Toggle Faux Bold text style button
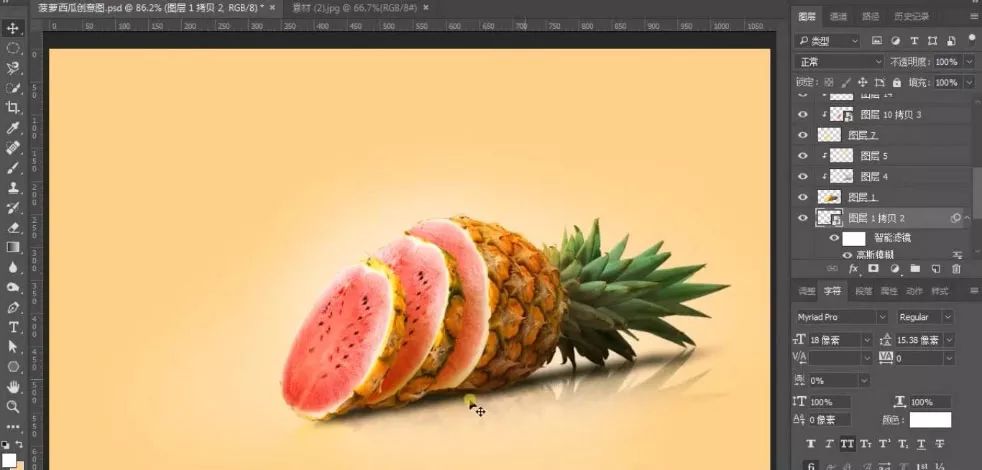 tap(811, 444)
